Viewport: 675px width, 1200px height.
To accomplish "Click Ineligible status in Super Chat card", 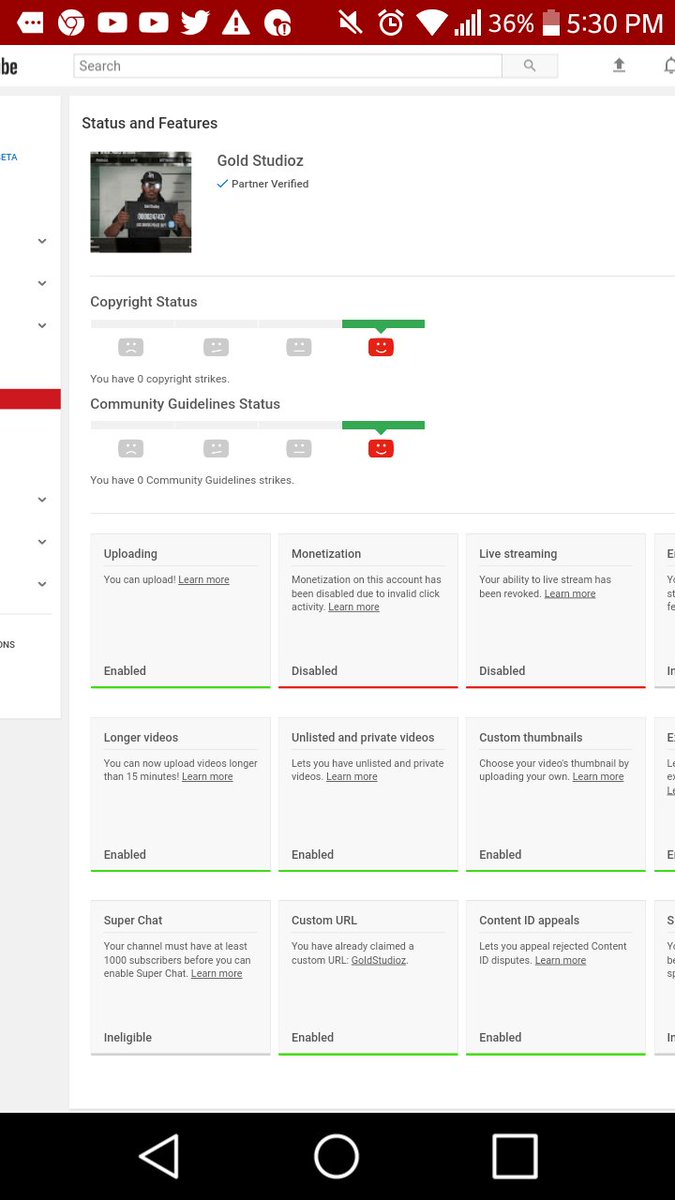I will pos(128,1038).
